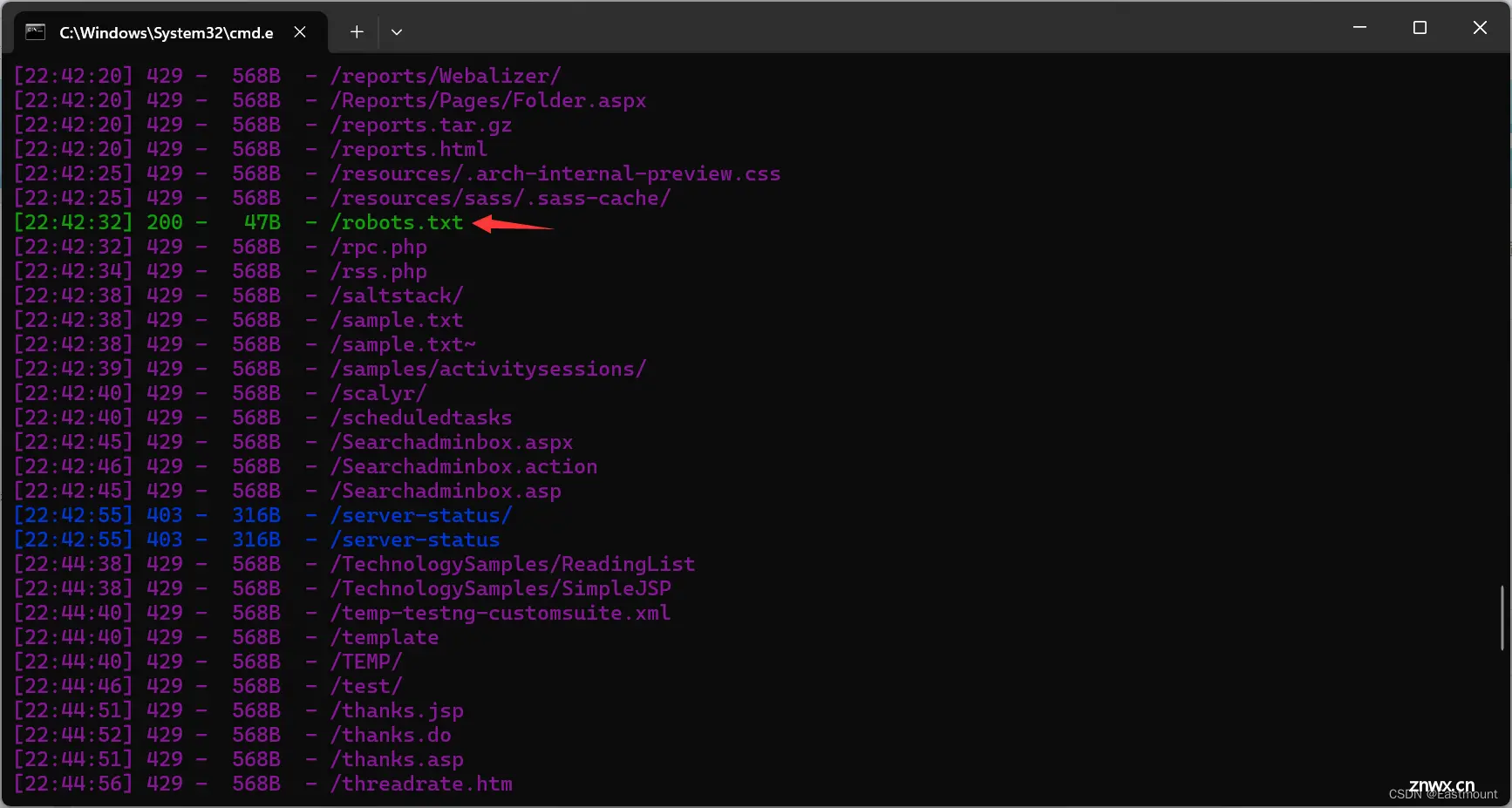Click the /TechnologySamples/SimpleJSP path
The width and height of the screenshot is (1512, 808).
pyautogui.click(x=501, y=589)
